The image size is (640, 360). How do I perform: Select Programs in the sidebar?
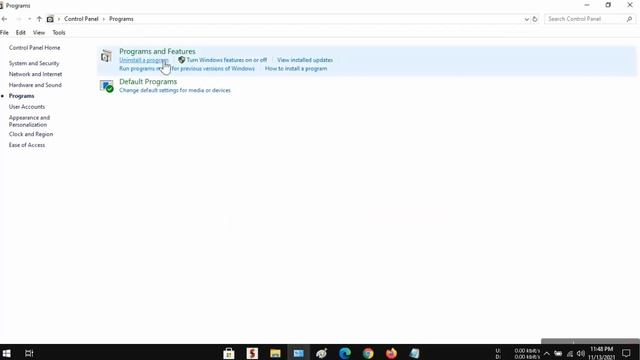click(x=22, y=96)
